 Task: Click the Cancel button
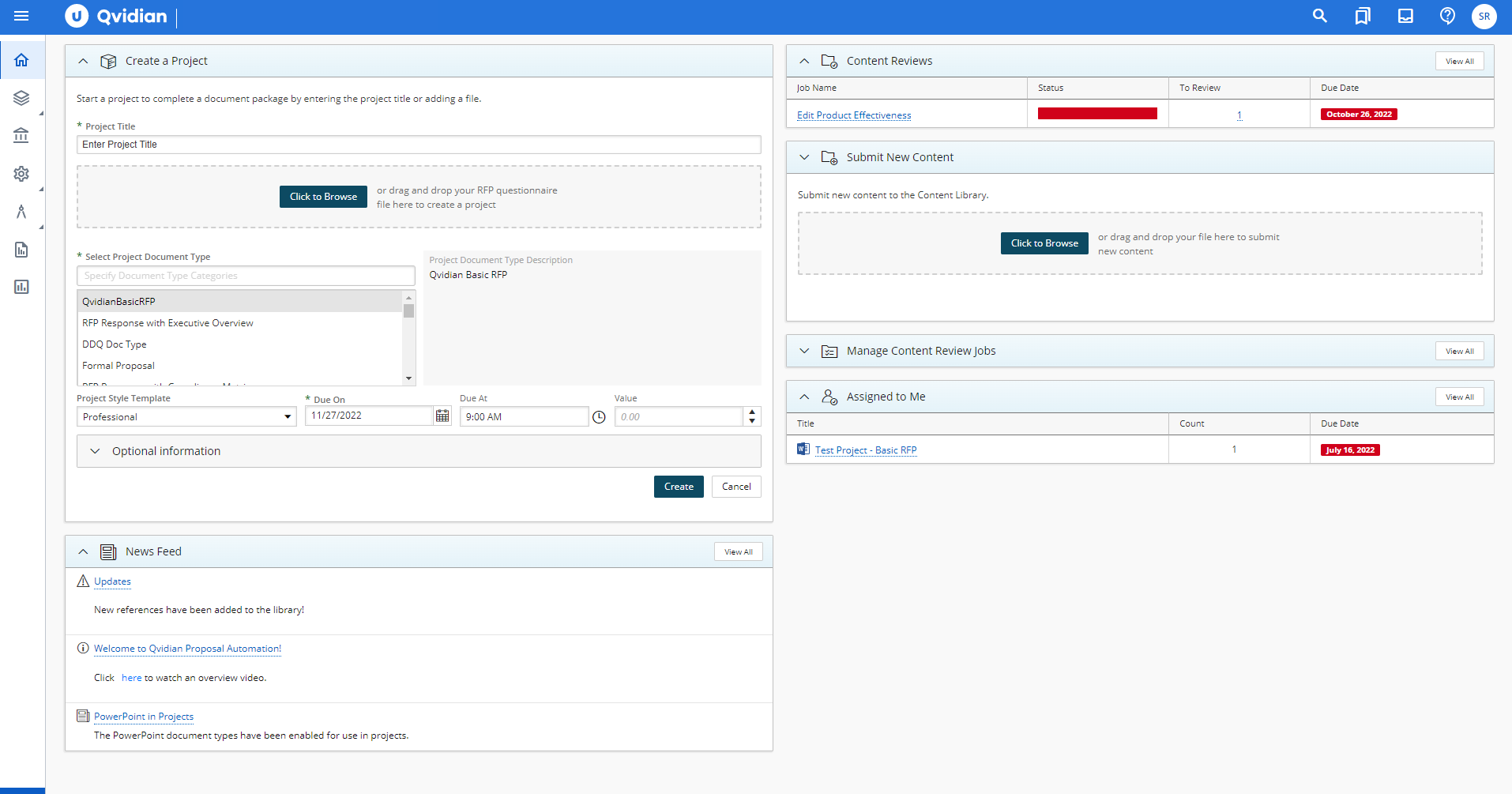(x=736, y=487)
